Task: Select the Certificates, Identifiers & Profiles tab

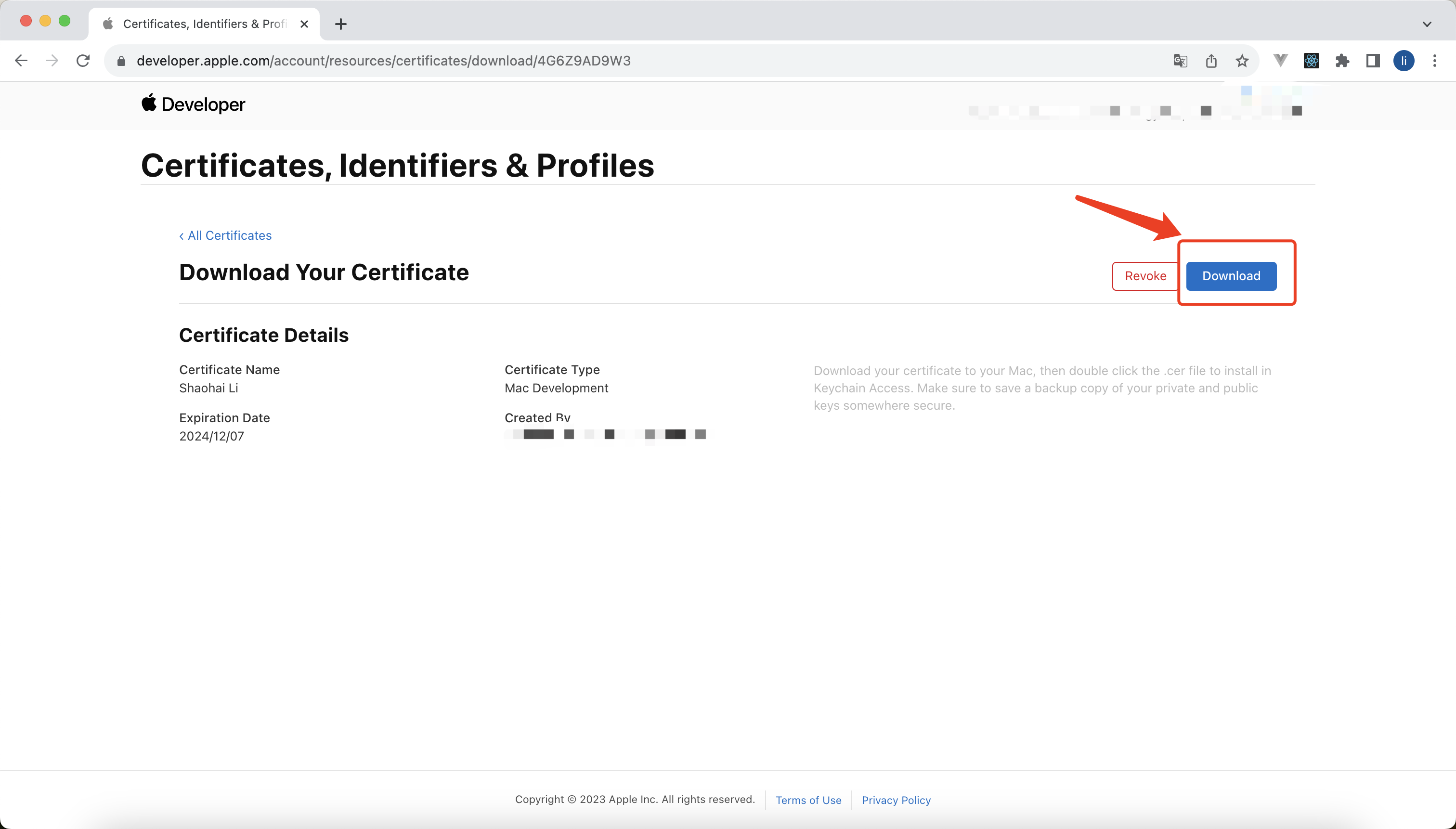Action: pyautogui.click(x=204, y=24)
